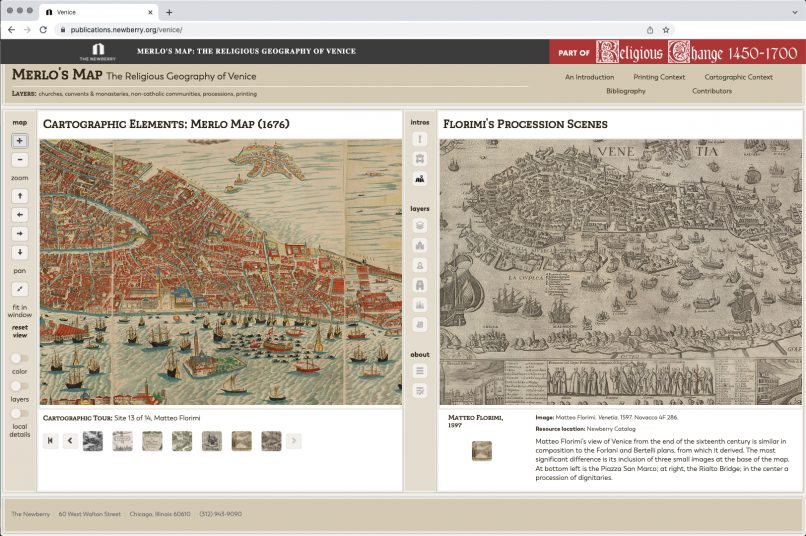Image resolution: width=806 pixels, height=536 pixels.
Task: Pan the map left with the left arrow
Action: click(20, 215)
